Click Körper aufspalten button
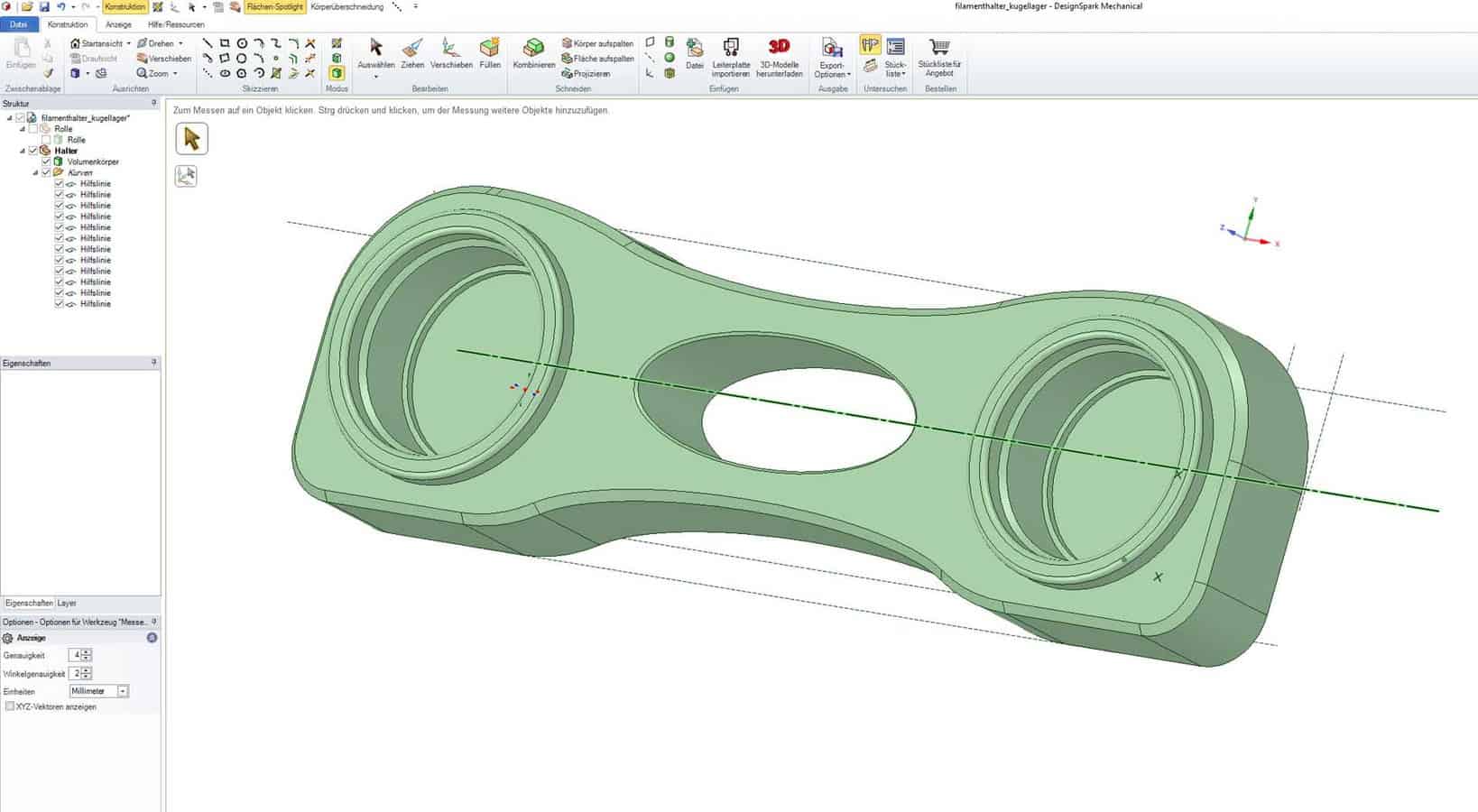Image resolution: width=1478 pixels, height=812 pixels. click(x=597, y=43)
